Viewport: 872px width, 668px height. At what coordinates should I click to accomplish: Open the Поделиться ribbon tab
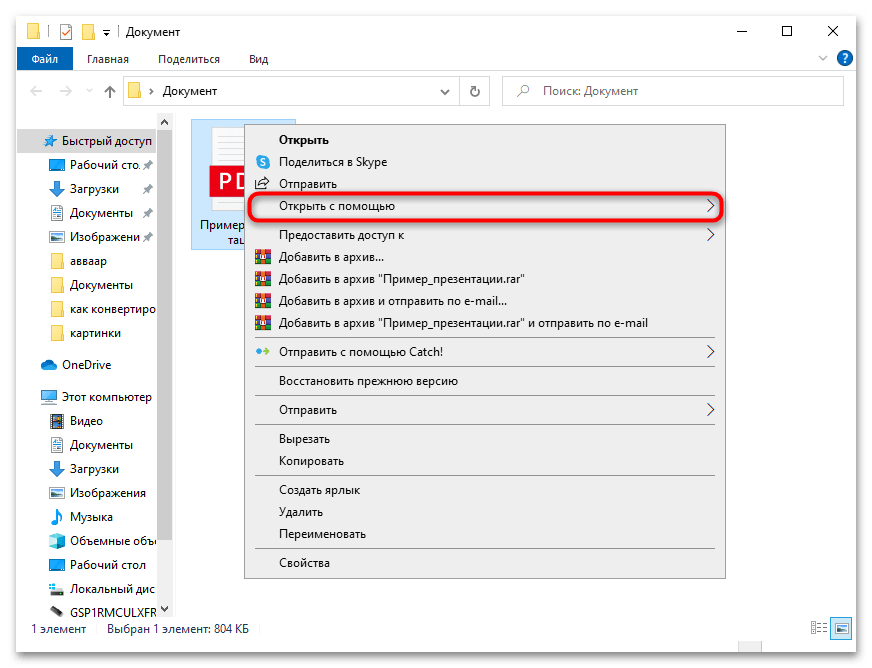[189, 59]
